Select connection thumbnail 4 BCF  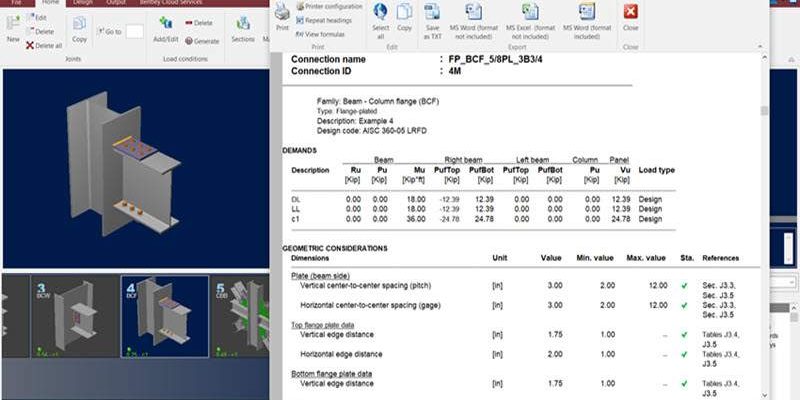(x=165, y=316)
